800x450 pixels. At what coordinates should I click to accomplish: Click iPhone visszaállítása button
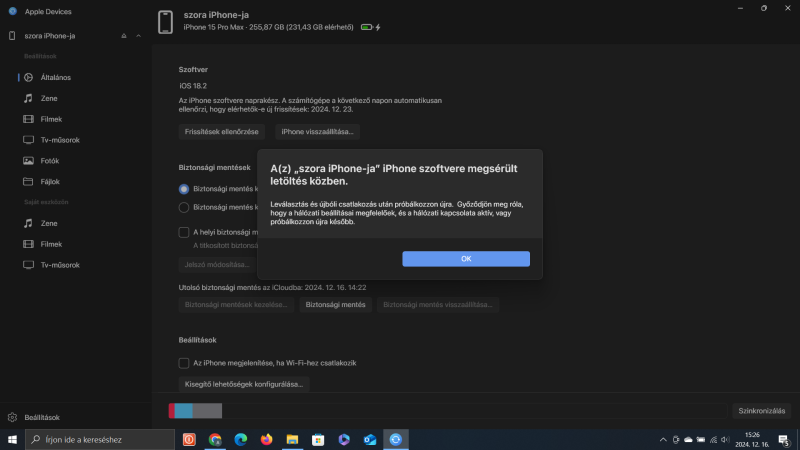click(317, 132)
